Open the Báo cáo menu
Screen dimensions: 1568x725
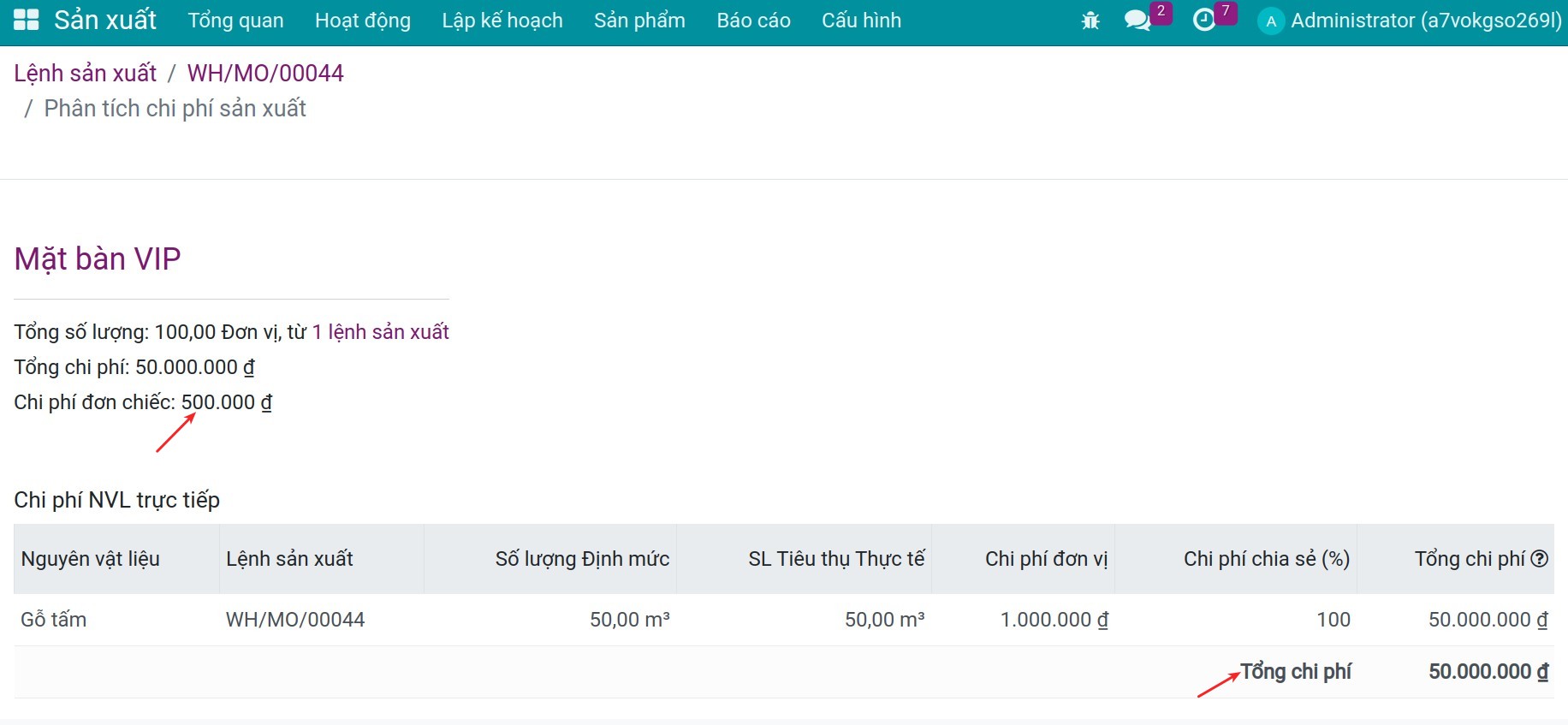click(753, 21)
